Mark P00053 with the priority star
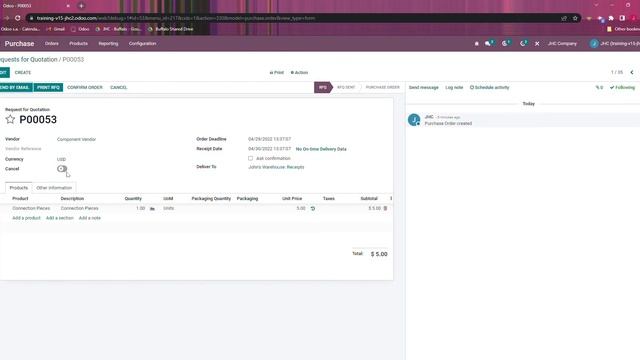This screenshot has width=640, height=360. (10, 119)
